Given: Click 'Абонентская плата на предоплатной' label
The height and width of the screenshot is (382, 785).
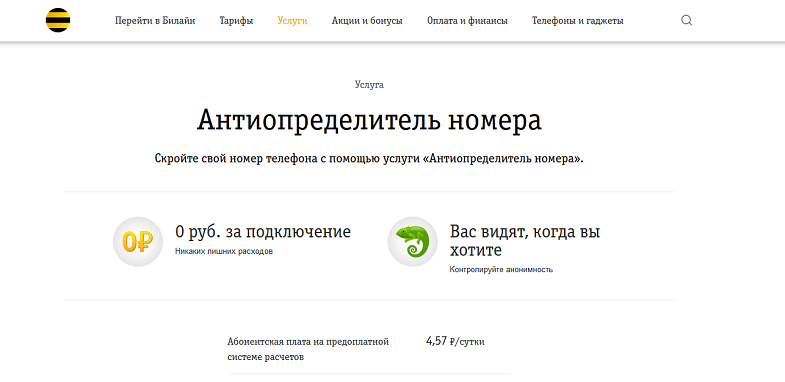Looking at the screenshot, I should (x=308, y=349).
